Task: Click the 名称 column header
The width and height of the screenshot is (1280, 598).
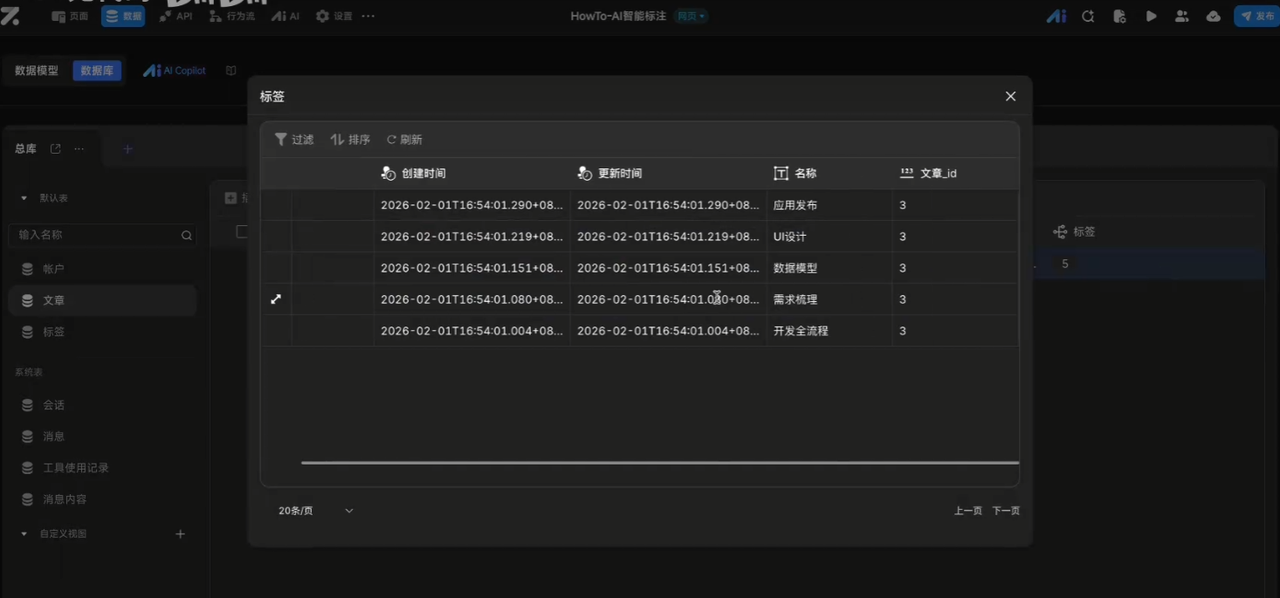Action: [829, 173]
